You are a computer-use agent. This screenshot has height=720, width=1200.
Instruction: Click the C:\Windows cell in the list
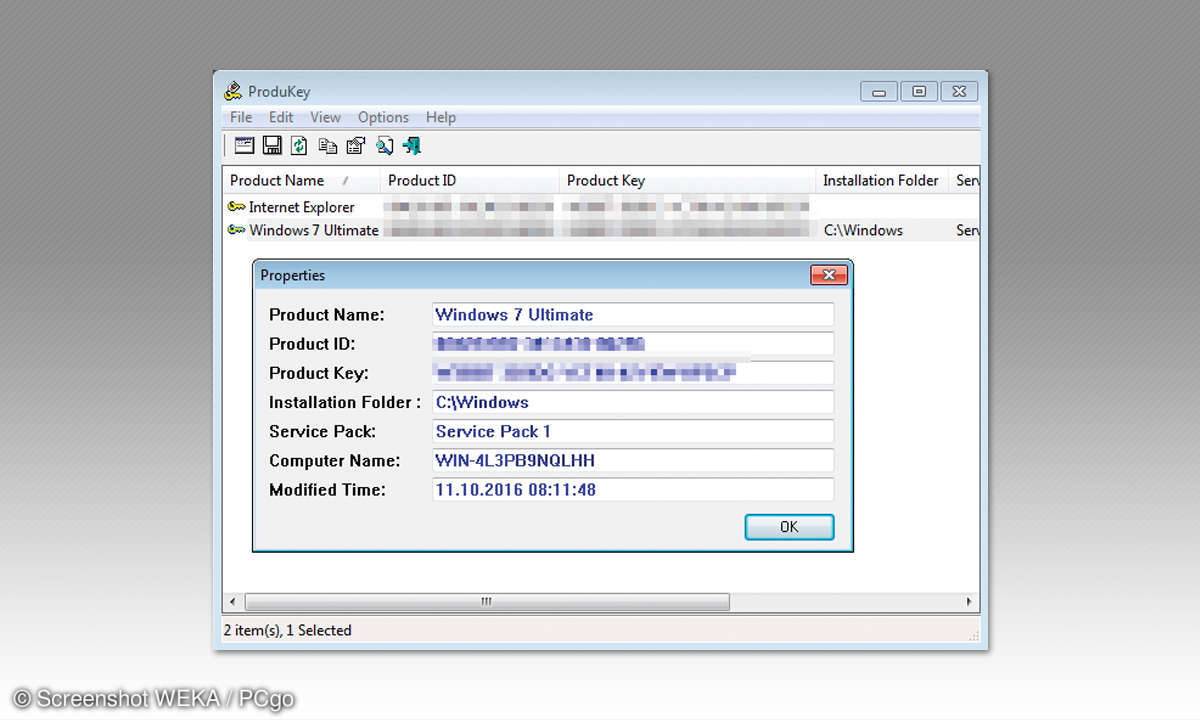point(863,230)
